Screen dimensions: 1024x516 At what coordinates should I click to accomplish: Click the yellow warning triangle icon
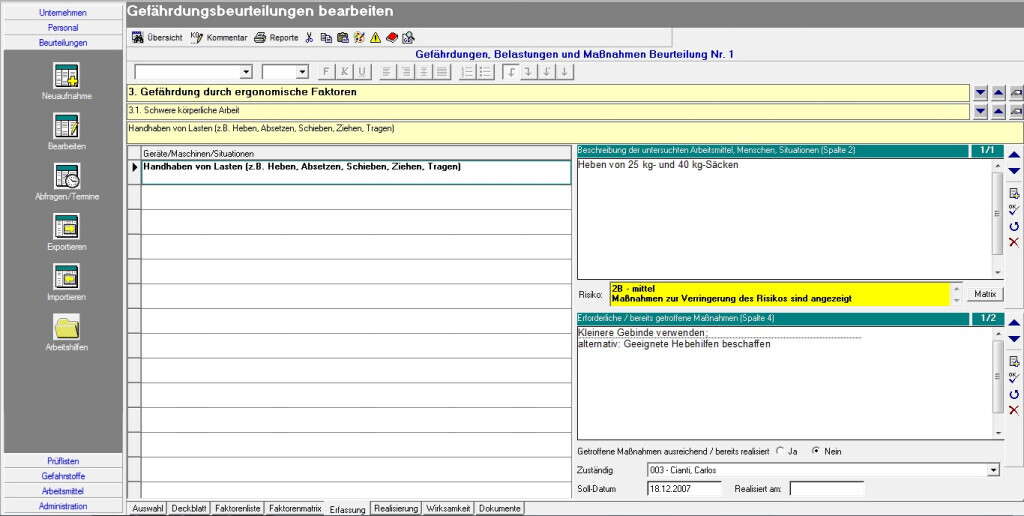point(375,38)
